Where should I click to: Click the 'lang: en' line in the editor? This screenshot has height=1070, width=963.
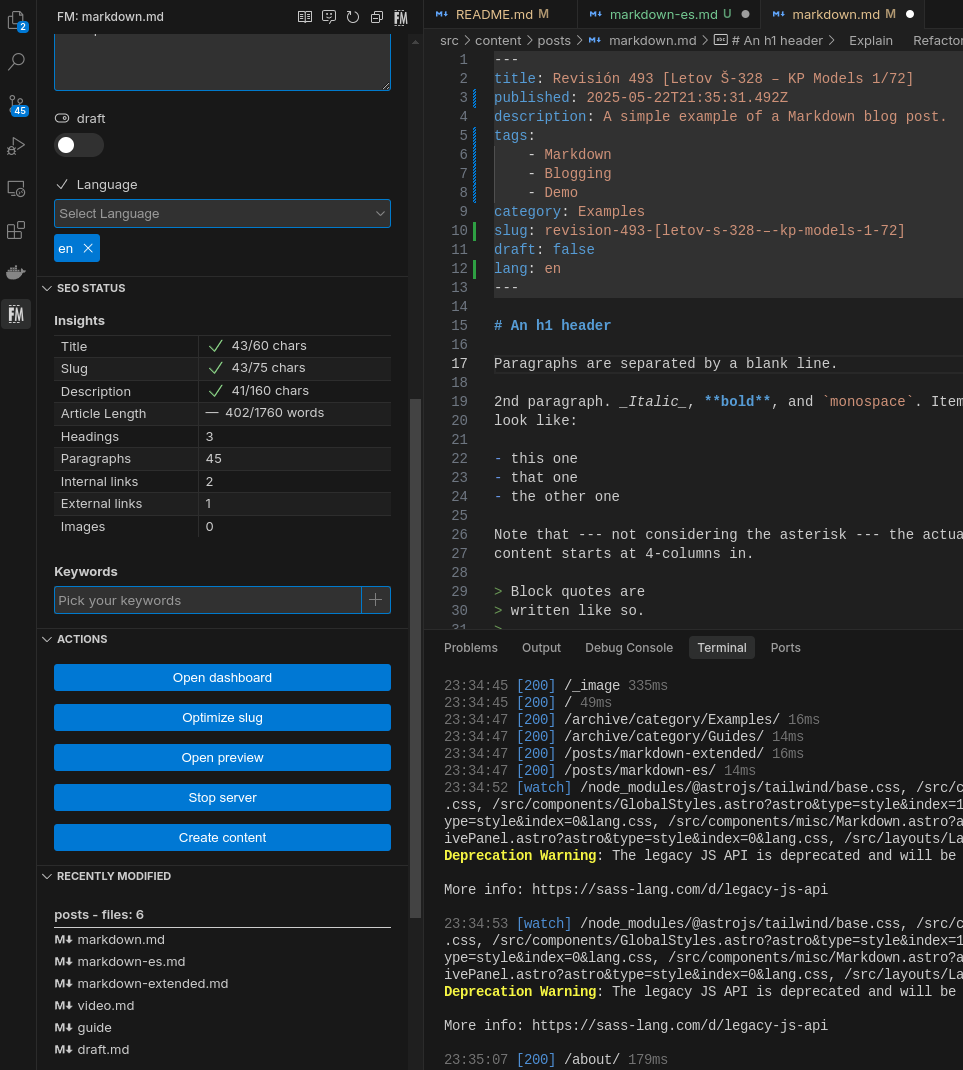tap(528, 269)
